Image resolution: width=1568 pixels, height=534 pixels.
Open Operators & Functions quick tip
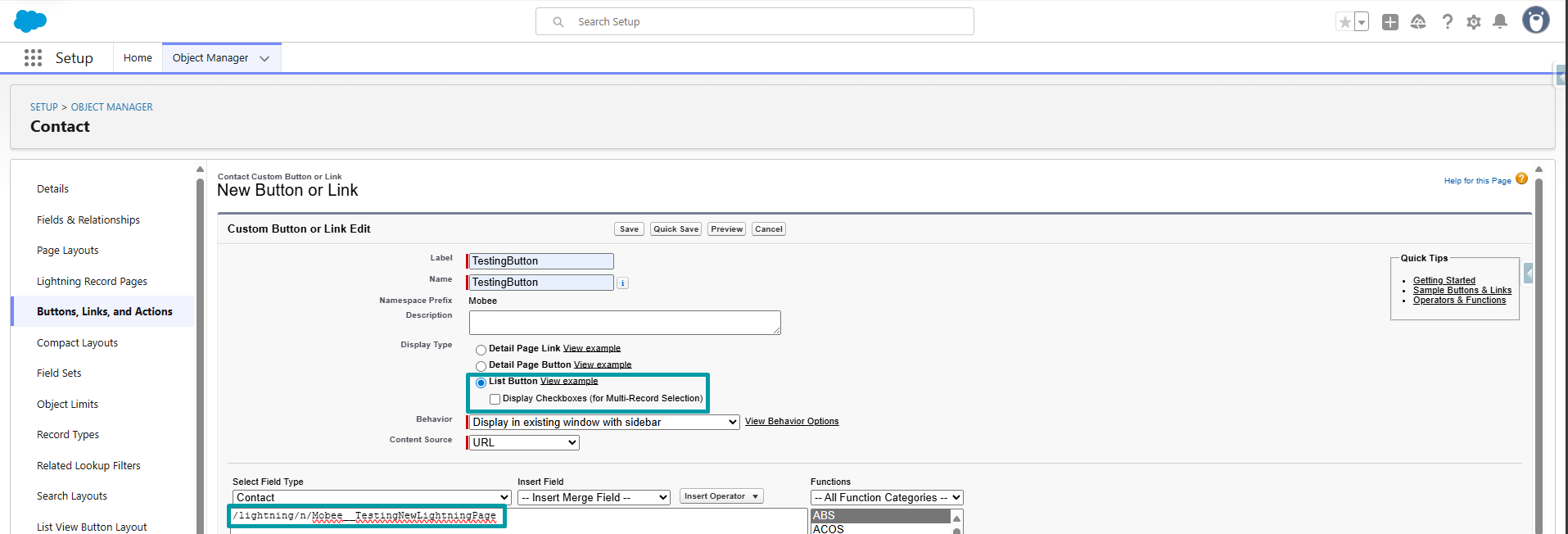coord(1459,300)
